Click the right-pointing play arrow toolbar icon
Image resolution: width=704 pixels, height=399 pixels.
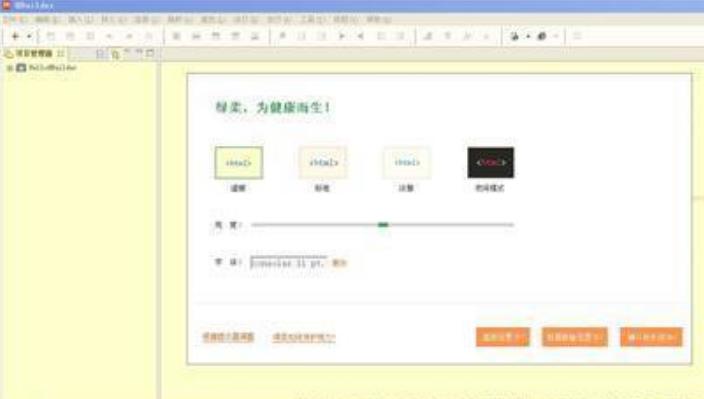click(341, 36)
